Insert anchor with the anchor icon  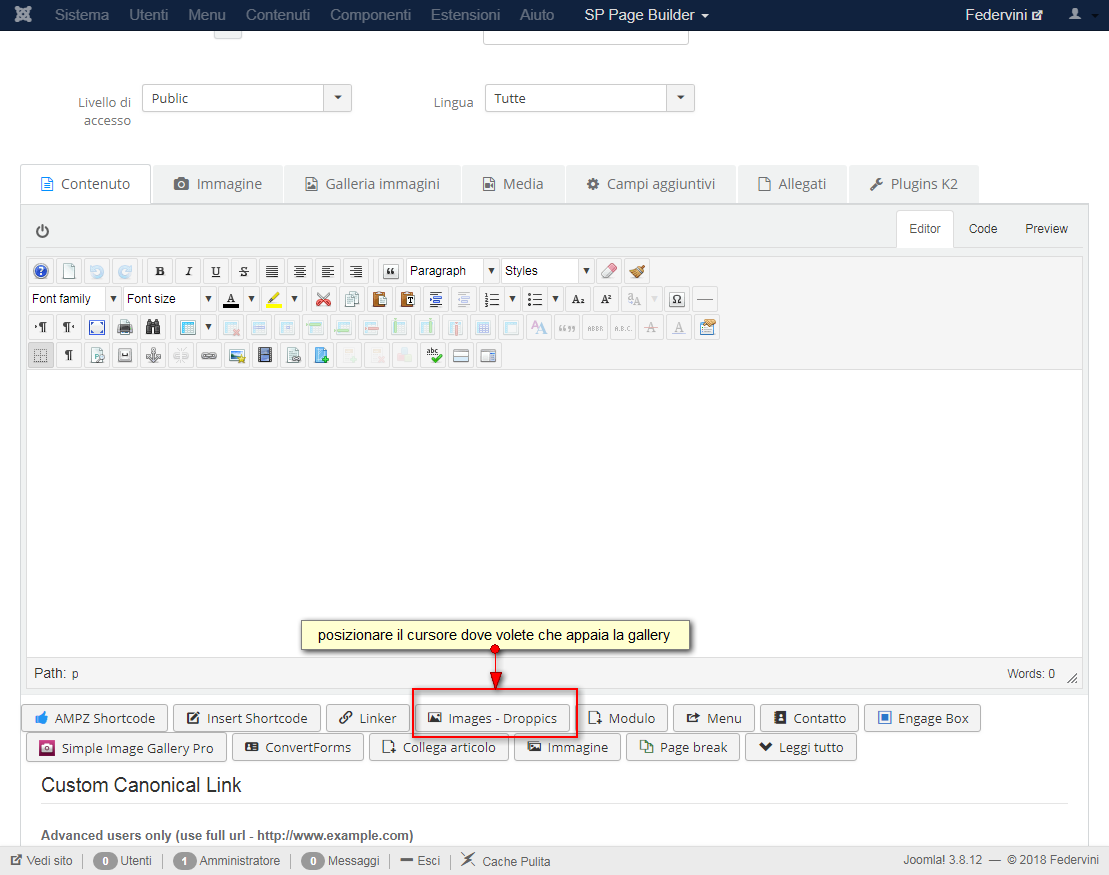[153, 355]
